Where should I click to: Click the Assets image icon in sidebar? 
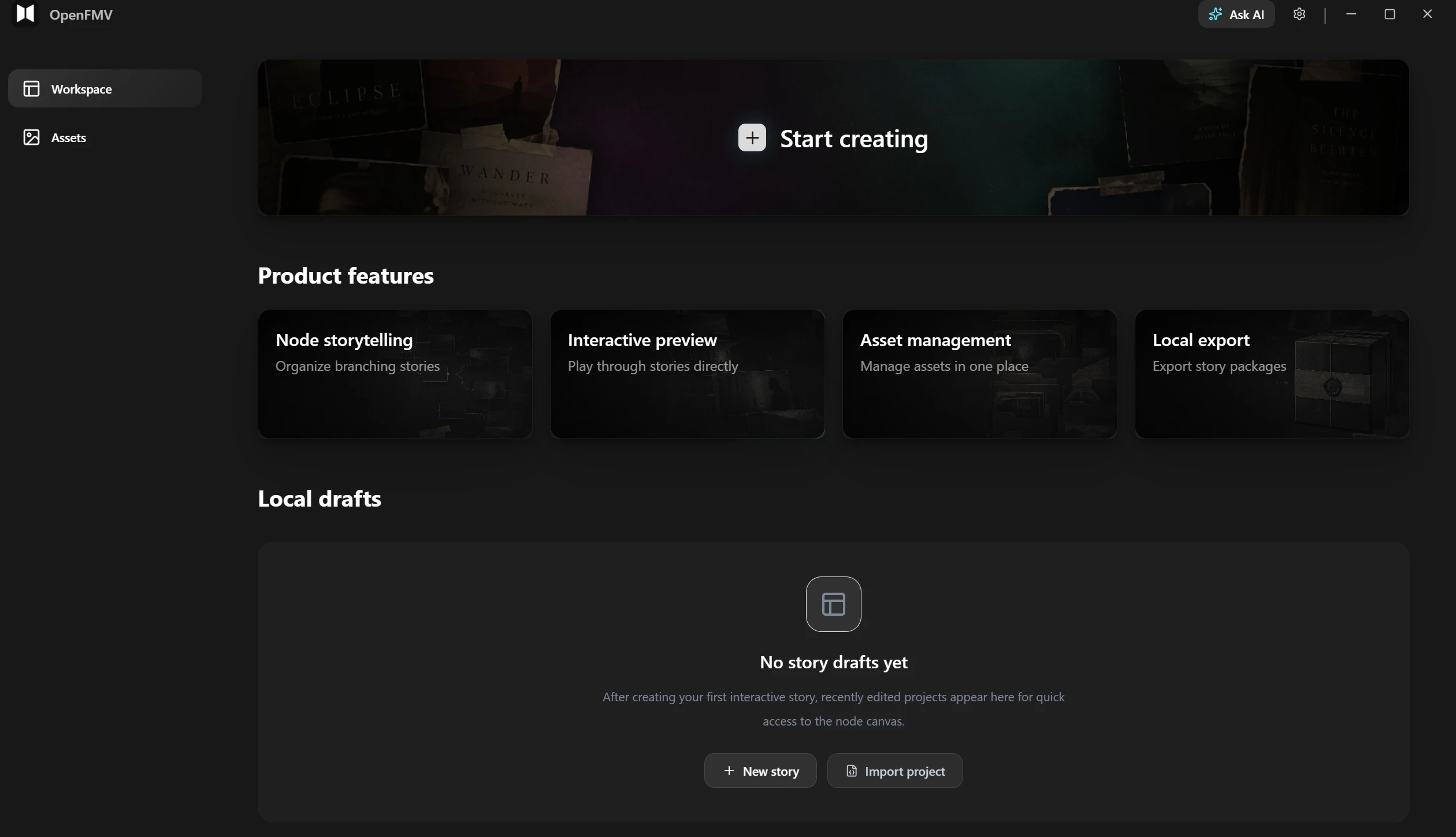pyautogui.click(x=31, y=137)
